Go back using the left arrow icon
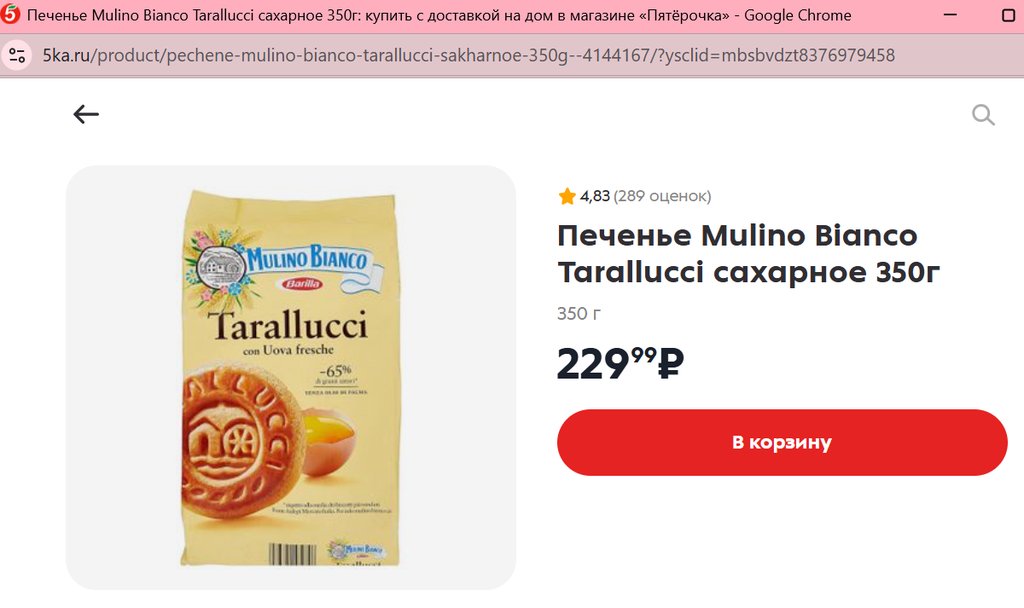Viewport: 1024px width, 608px height. click(x=86, y=114)
